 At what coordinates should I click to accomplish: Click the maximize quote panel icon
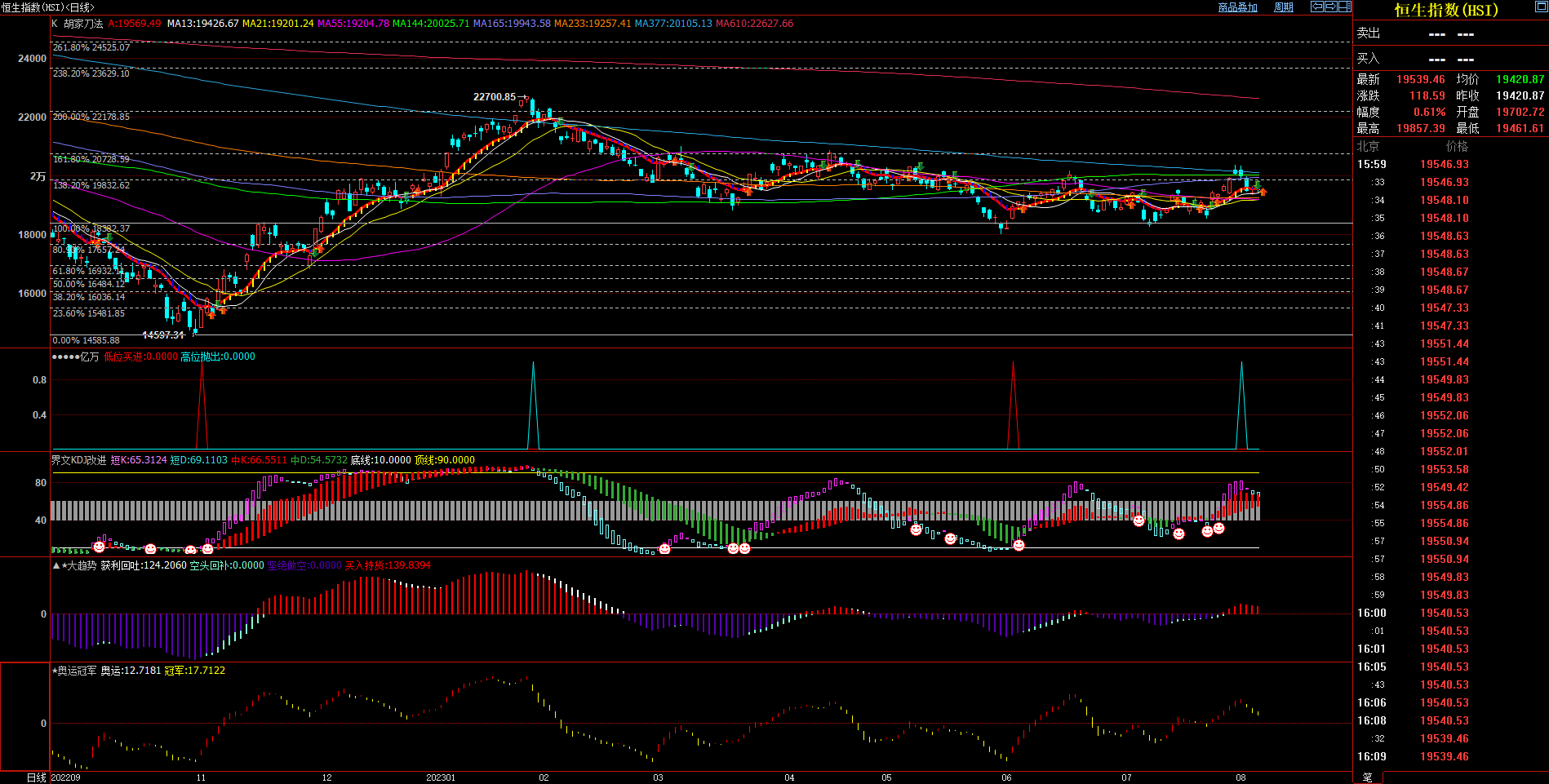(1540, 7)
